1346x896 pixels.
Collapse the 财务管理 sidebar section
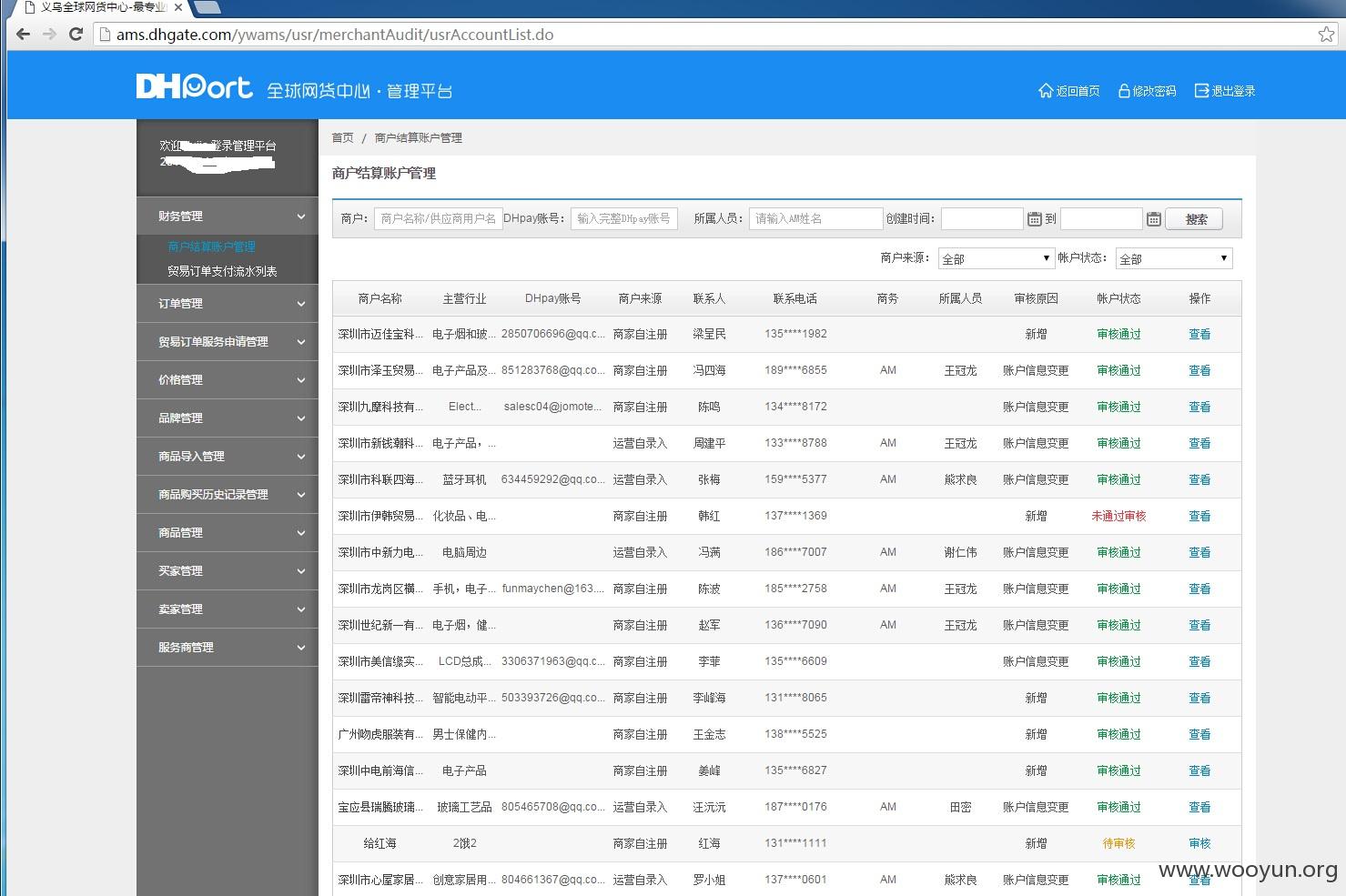(228, 216)
